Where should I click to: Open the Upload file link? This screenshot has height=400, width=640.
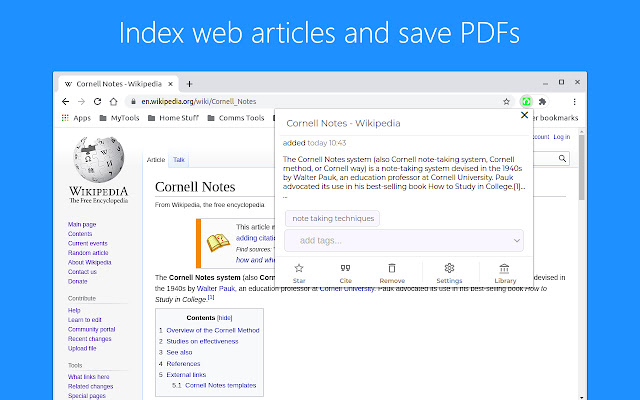[82, 348]
